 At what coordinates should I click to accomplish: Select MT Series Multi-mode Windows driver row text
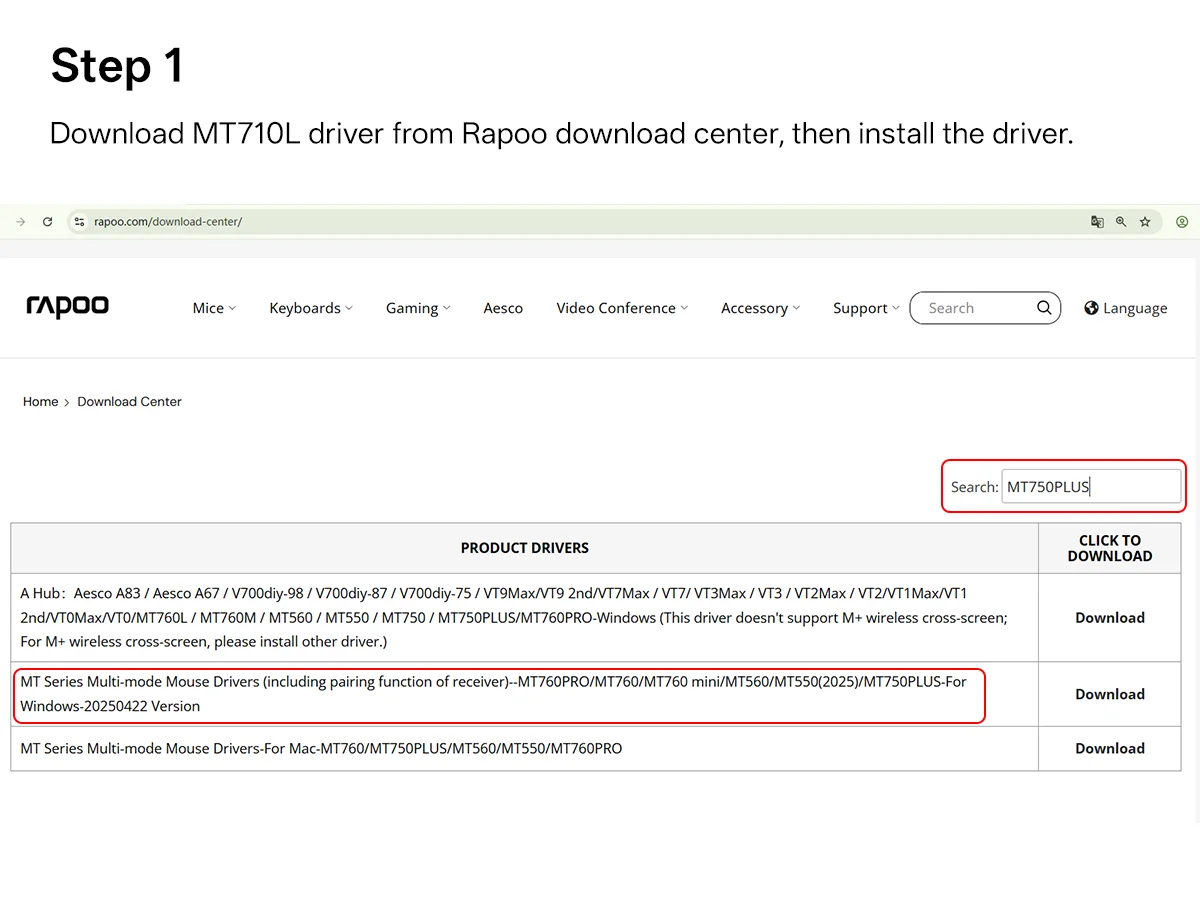coord(494,694)
